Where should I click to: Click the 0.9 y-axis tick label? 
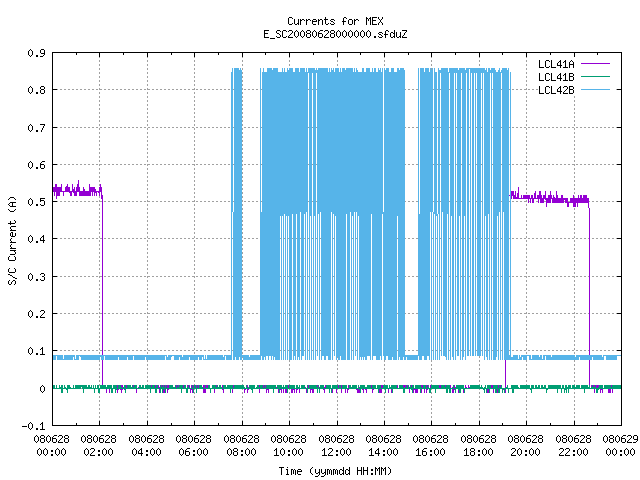pos(36,53)
